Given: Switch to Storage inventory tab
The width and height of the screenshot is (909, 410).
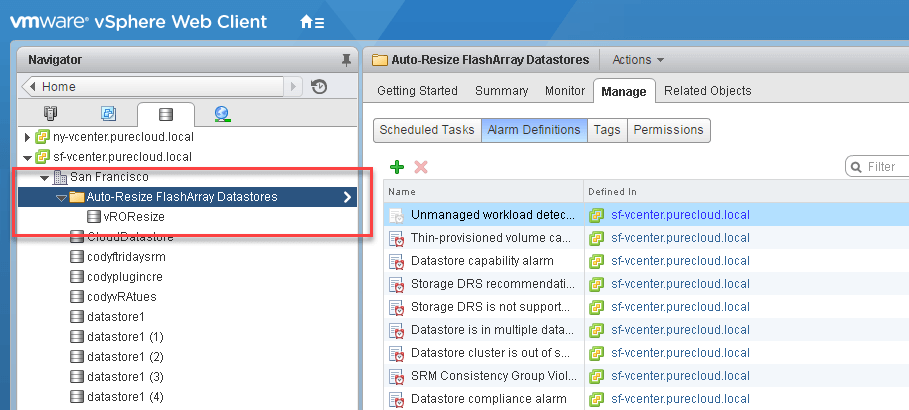Looking at the screenshot, I should click(166, 114).
